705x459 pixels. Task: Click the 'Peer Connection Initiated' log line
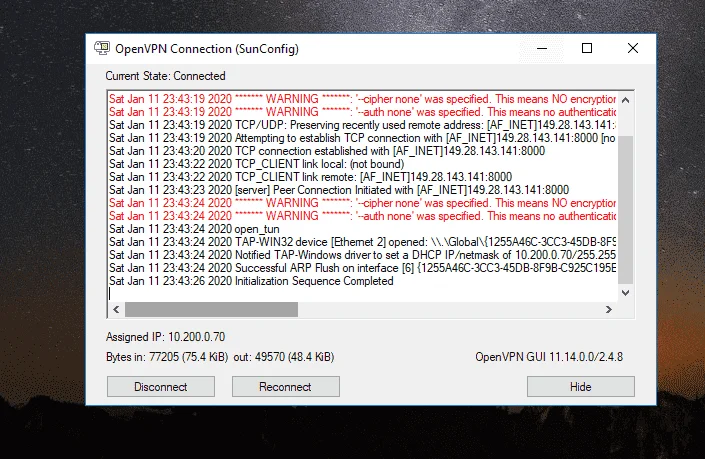coord(339,190)
